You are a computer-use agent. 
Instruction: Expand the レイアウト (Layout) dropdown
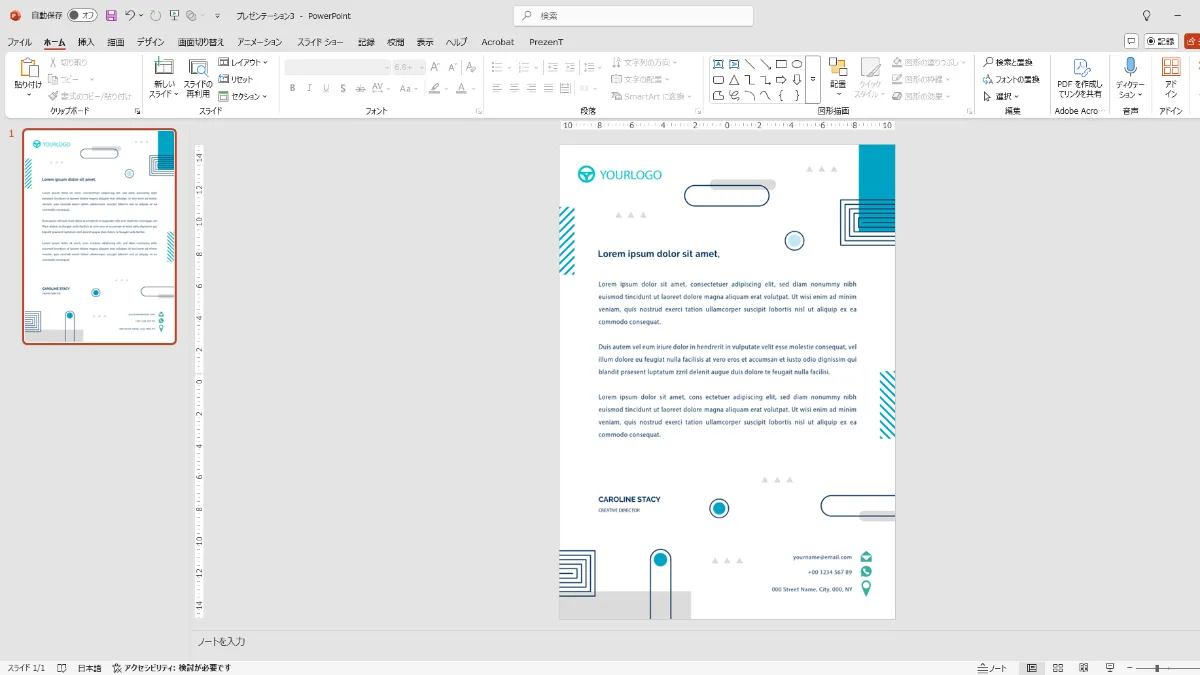click(243, 62)
